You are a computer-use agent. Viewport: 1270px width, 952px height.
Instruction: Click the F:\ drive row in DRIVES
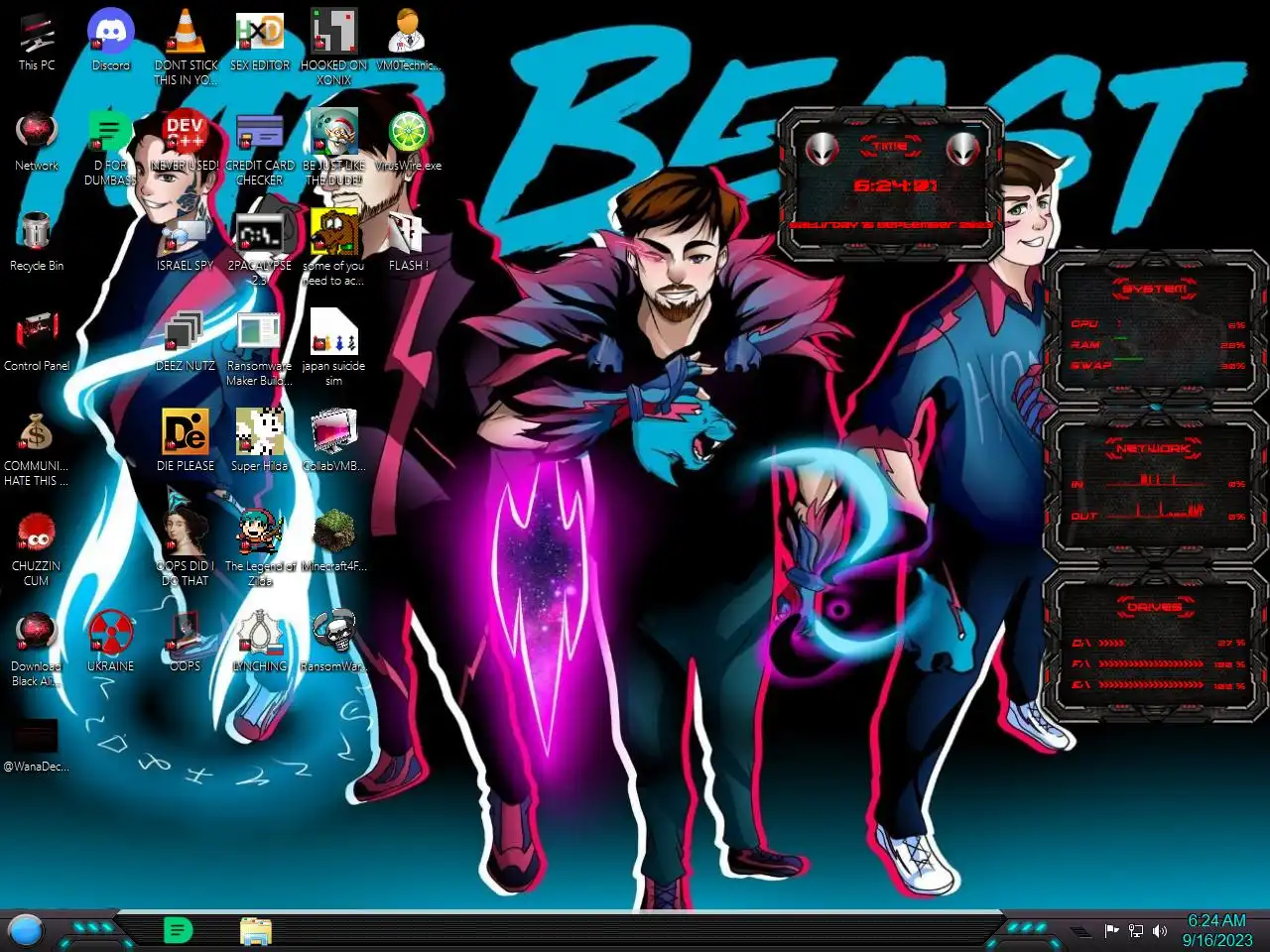pyautogui.click(x=1157, y=663)
